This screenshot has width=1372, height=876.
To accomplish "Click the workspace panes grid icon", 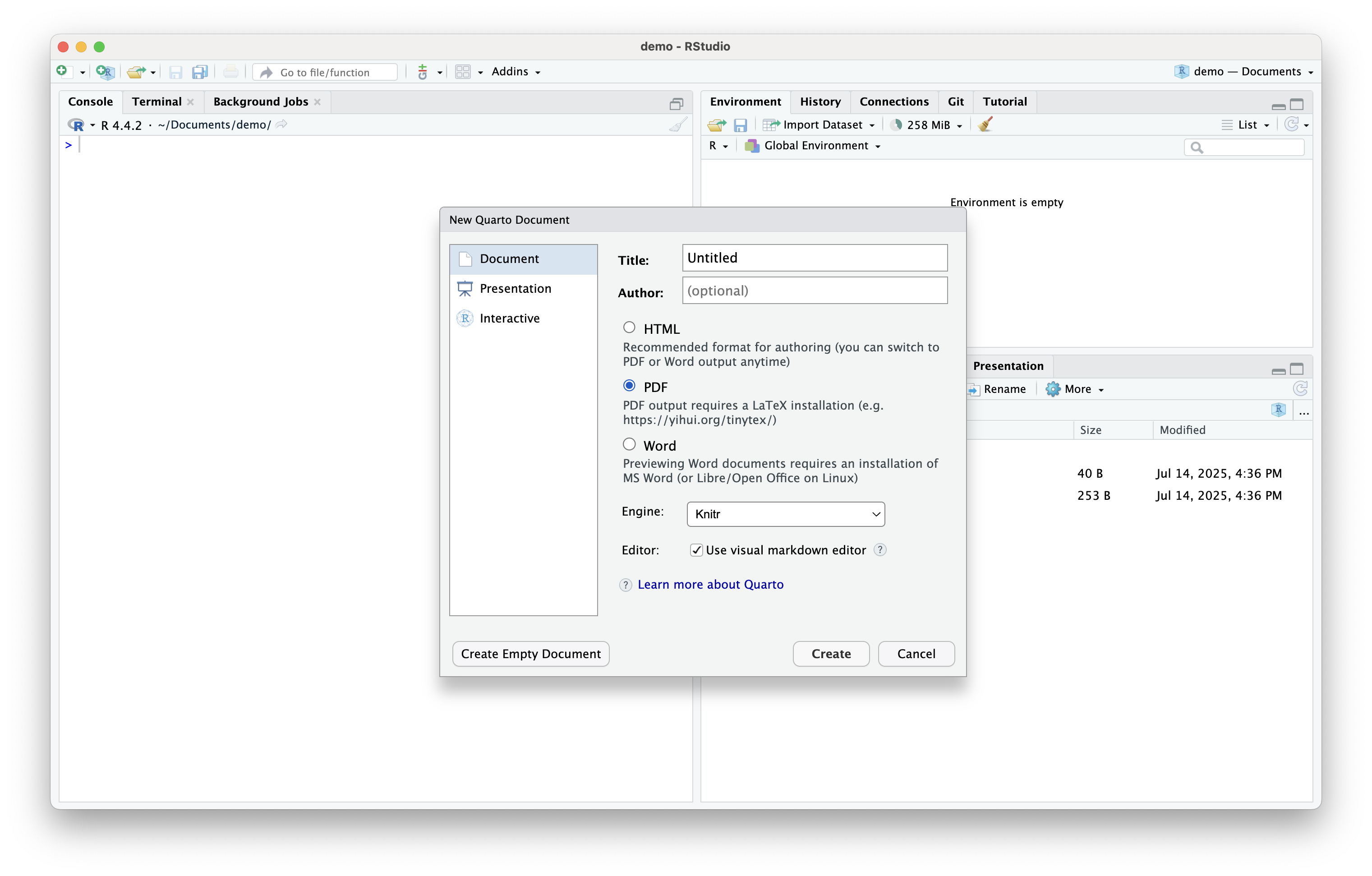I will pos(463,72).
